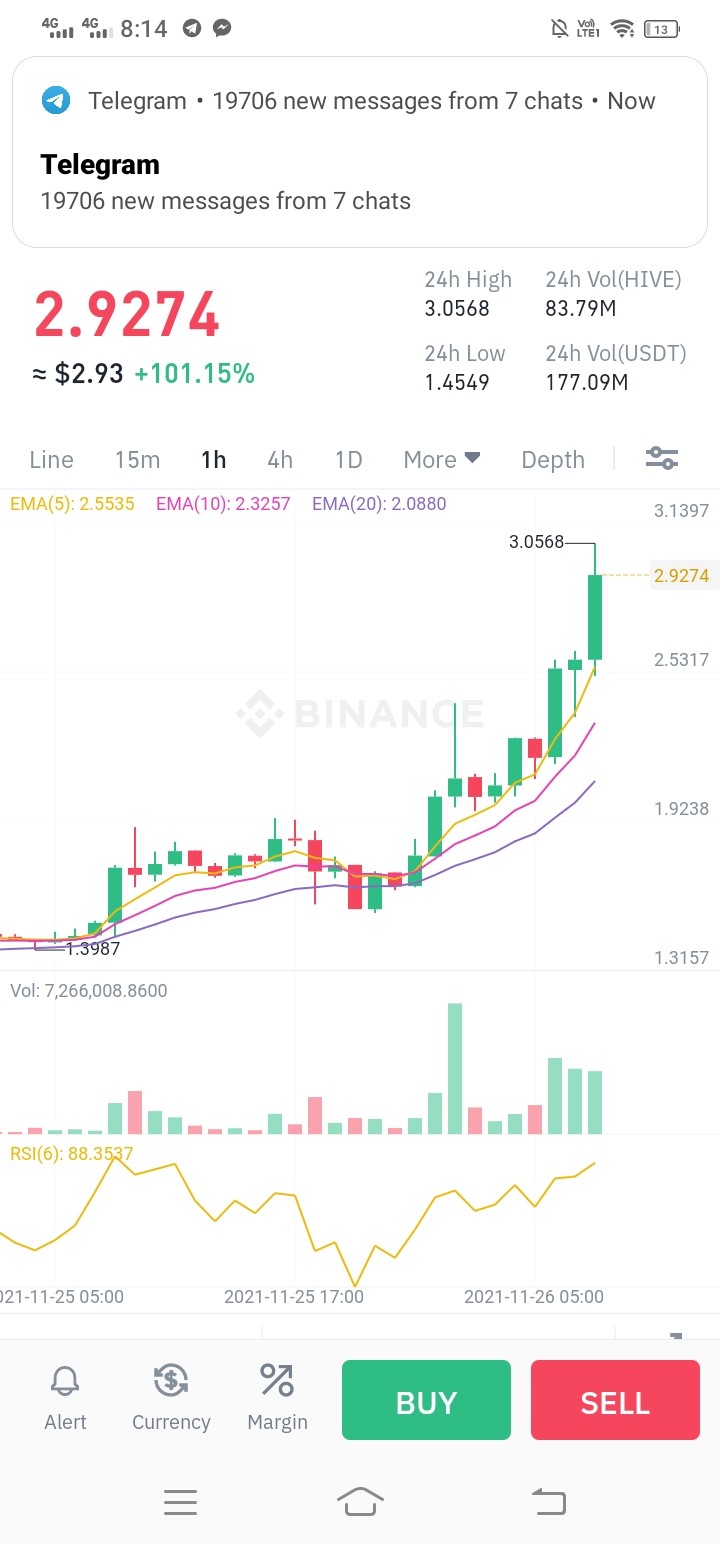Open the Depth chart tab
The image size is (720, 1544).
[x=553, y=459]
